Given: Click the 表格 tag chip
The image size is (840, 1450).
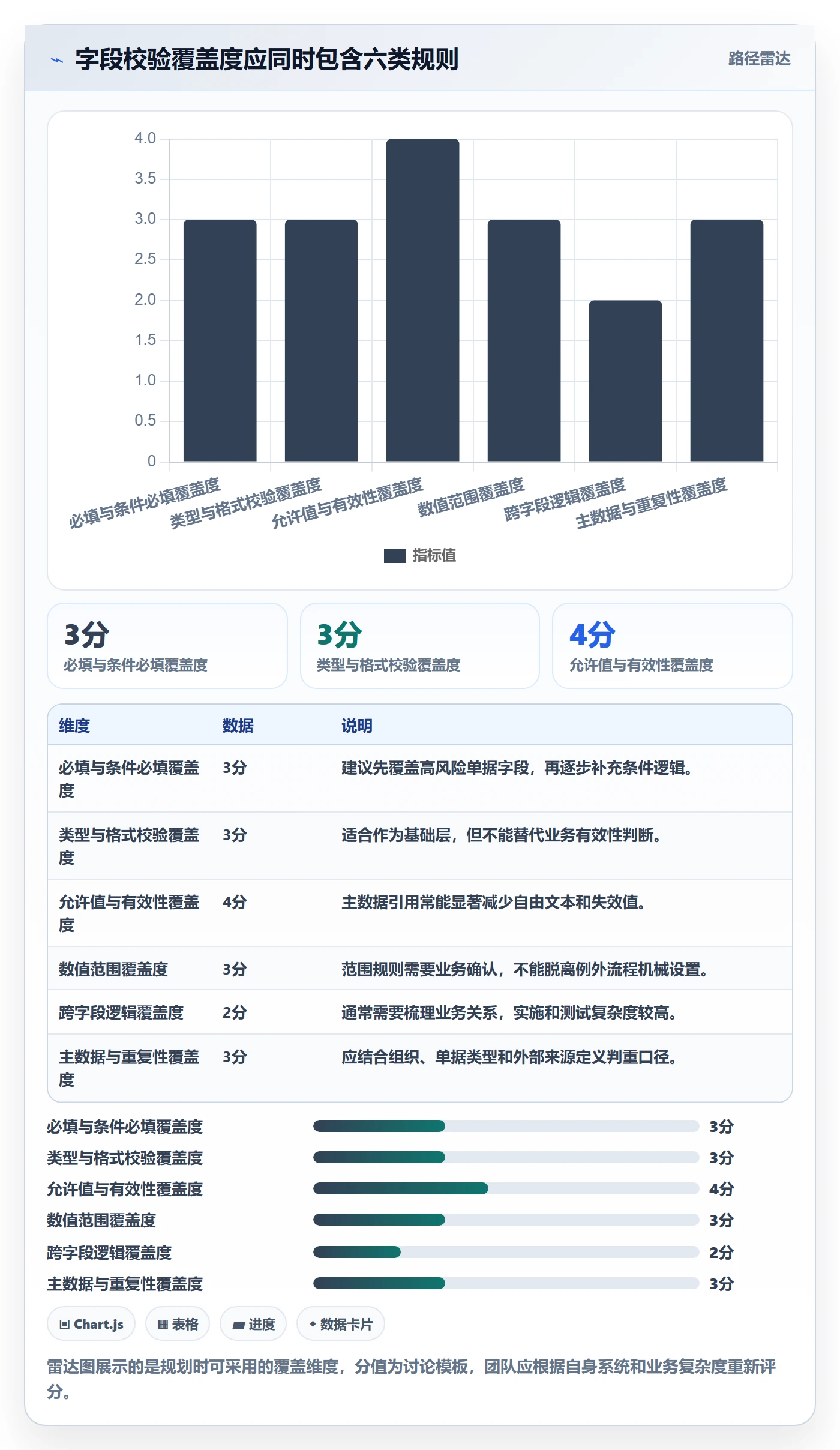Looking at the screenshot, I should tap(178, 1323).
